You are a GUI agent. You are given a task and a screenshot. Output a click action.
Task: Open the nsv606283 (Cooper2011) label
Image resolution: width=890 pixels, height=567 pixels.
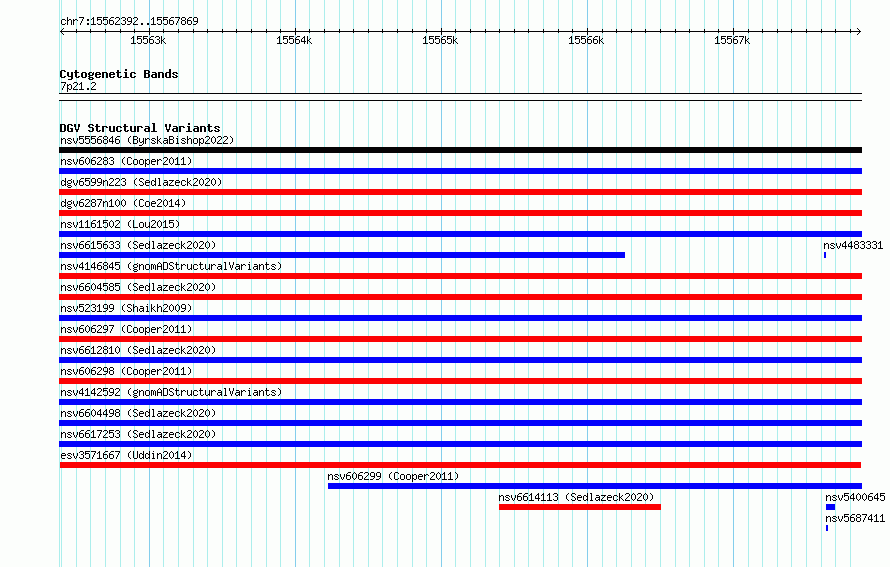coord(126,161)
